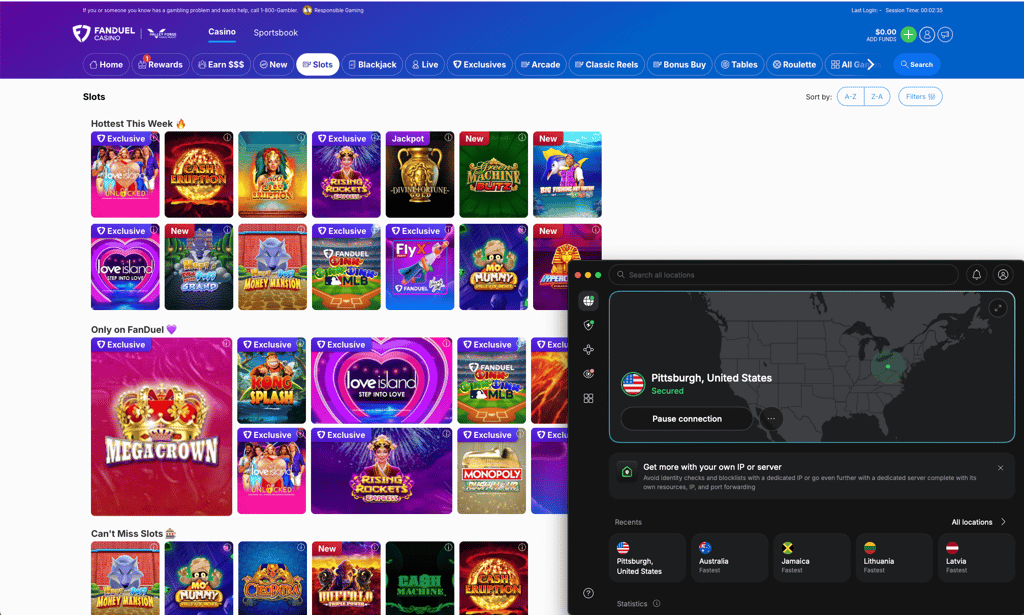Connect to Jamaica recent location
1024x615 pixels.
click(812, 558)
